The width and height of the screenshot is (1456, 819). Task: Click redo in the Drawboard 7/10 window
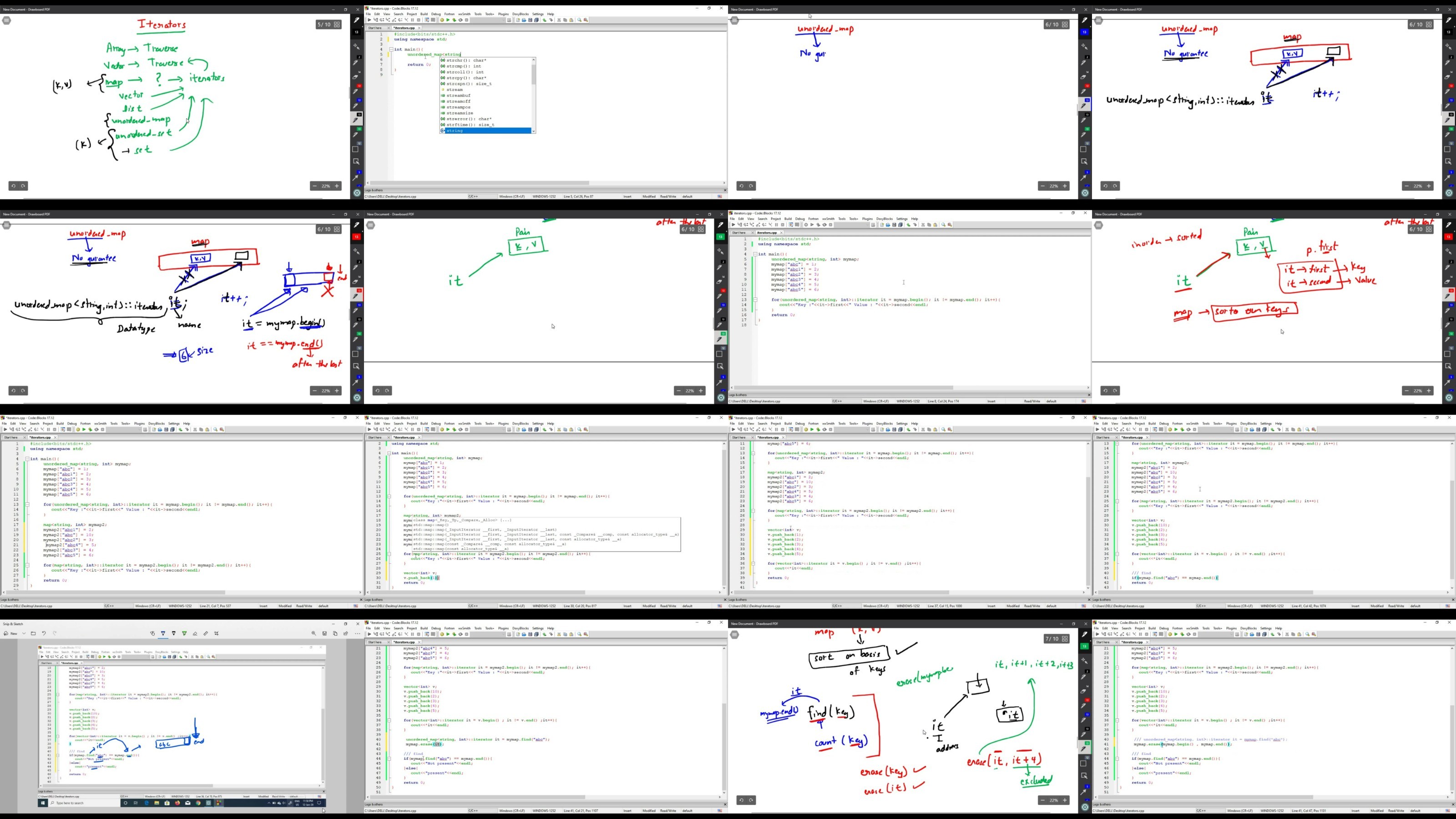click(751, 800)
